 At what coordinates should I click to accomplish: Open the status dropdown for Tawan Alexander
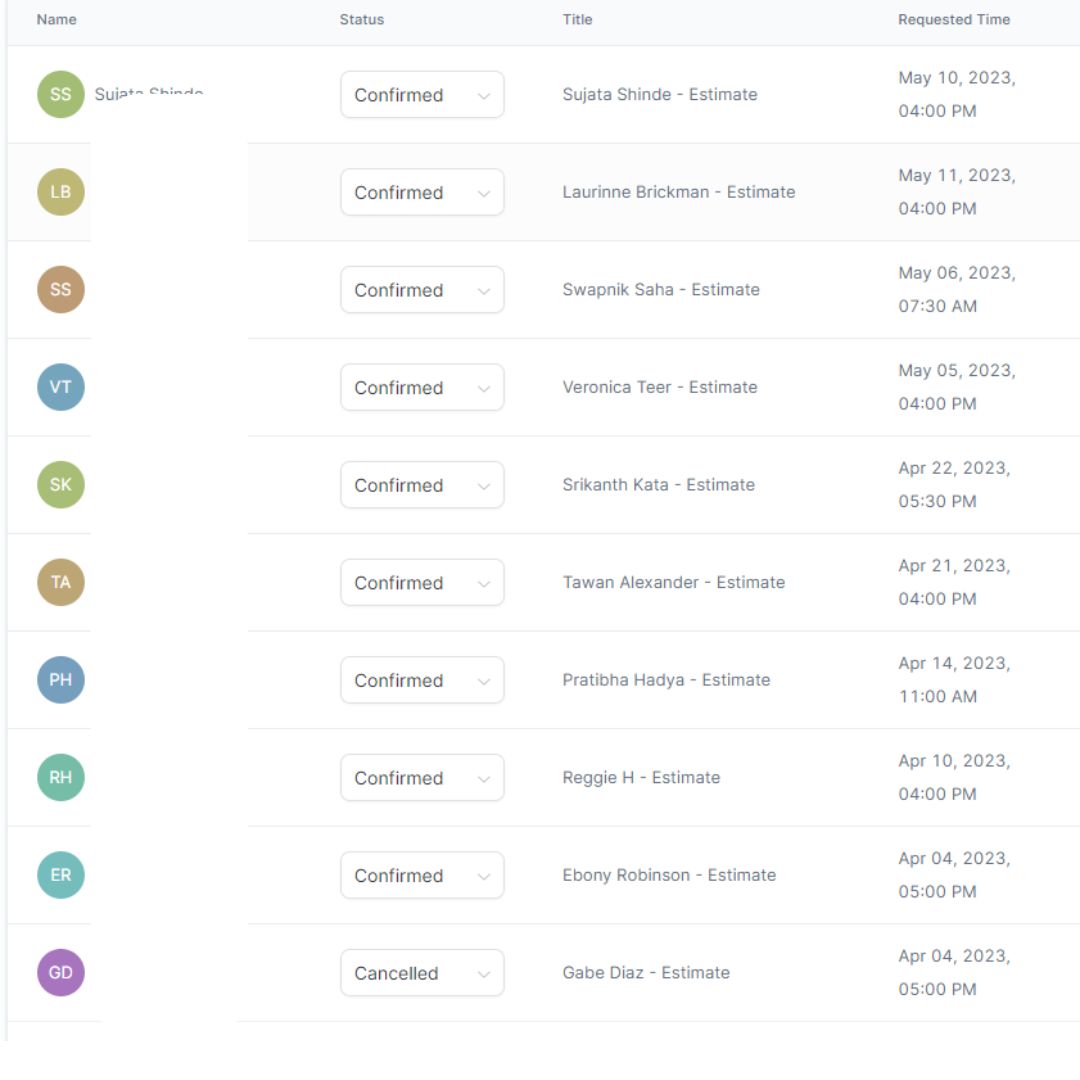422,582
